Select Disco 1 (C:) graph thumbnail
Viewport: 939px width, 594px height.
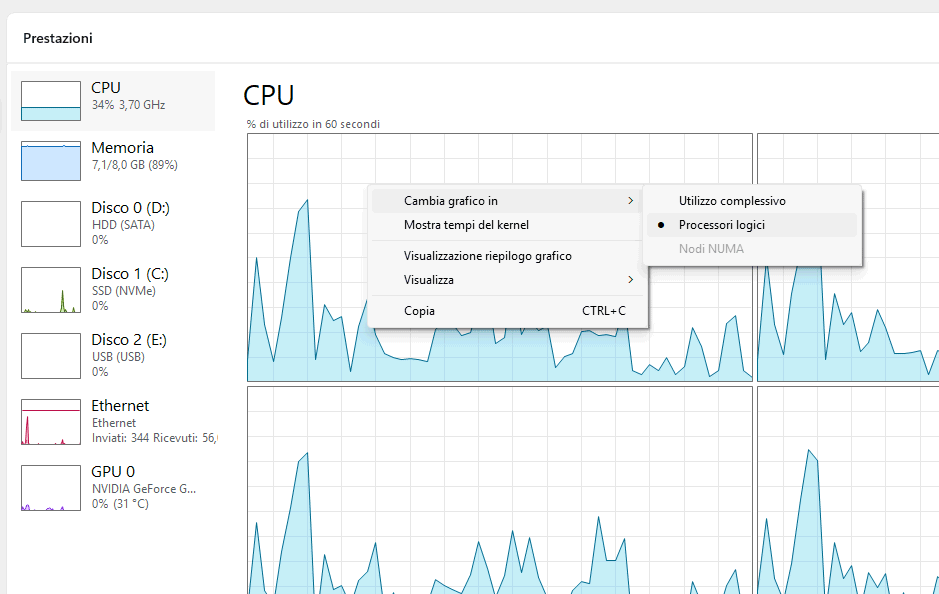(x=51, y=290)
